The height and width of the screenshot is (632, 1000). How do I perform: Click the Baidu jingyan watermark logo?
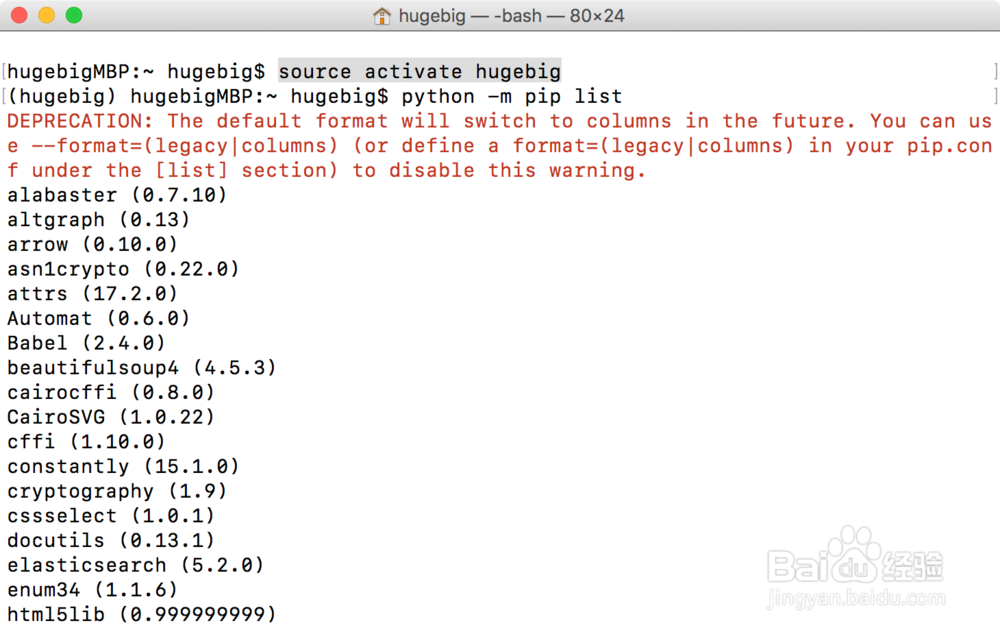pyautogui.click(x=856, y=566)
